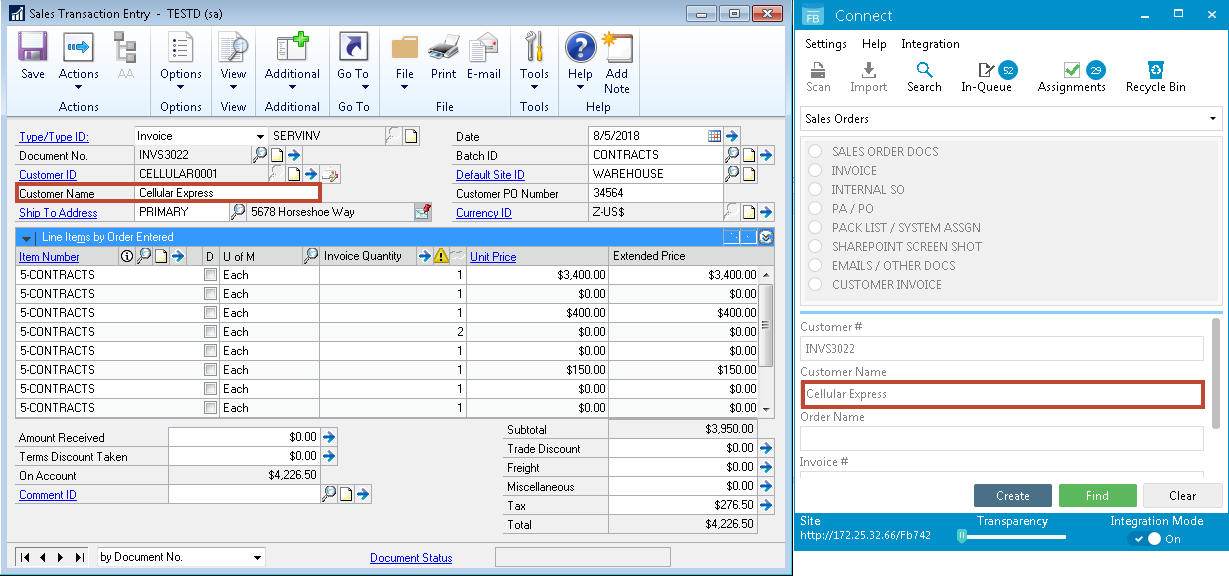Screen dimensions: 1229x576
Task: Click the Create button in Connect
Action: [x=1013, y=496]
